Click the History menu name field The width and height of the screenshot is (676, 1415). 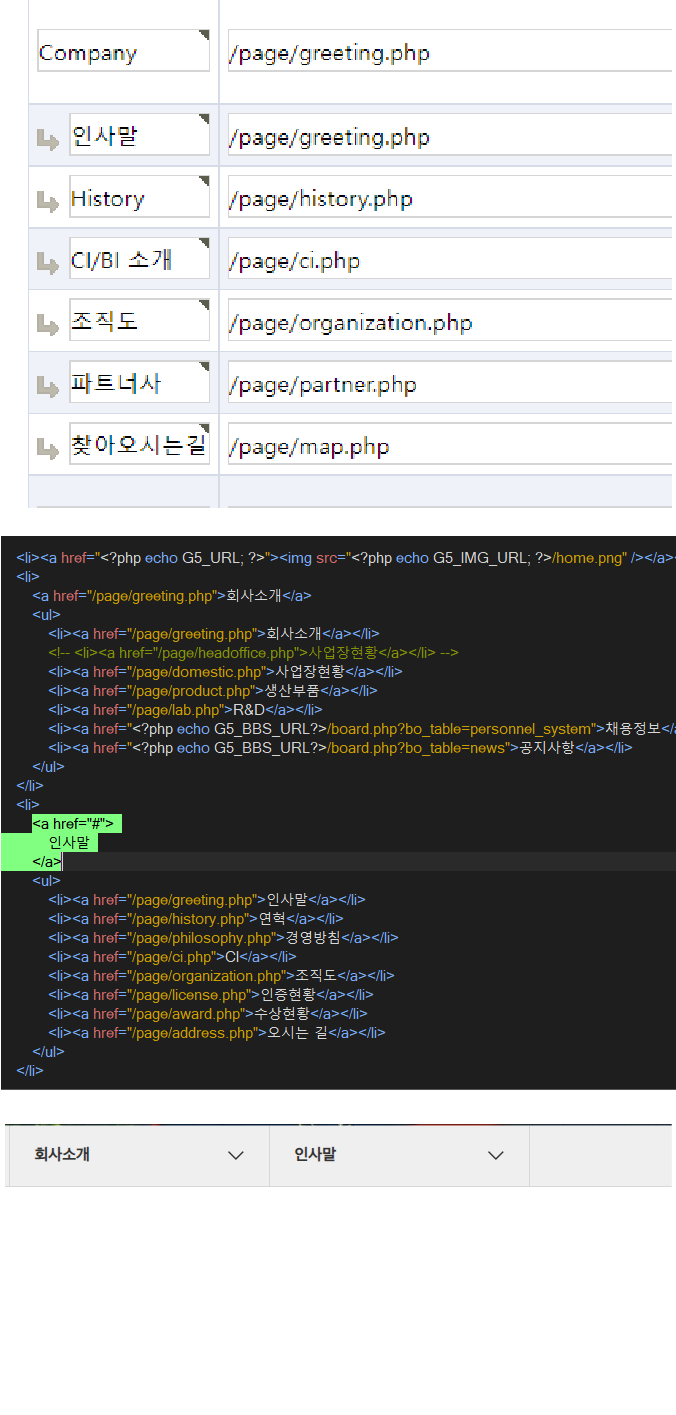140,196
